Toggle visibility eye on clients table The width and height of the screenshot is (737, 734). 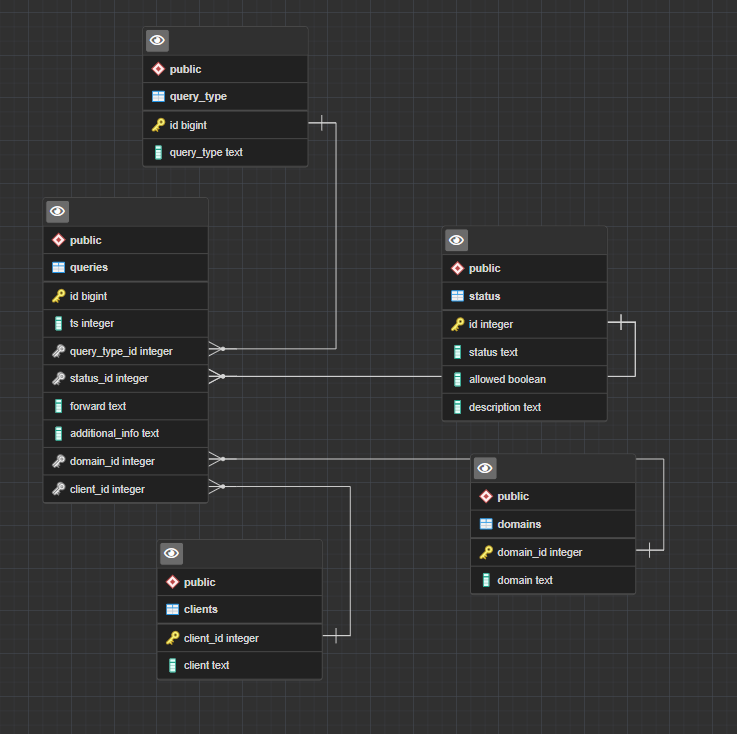[171, 554]
